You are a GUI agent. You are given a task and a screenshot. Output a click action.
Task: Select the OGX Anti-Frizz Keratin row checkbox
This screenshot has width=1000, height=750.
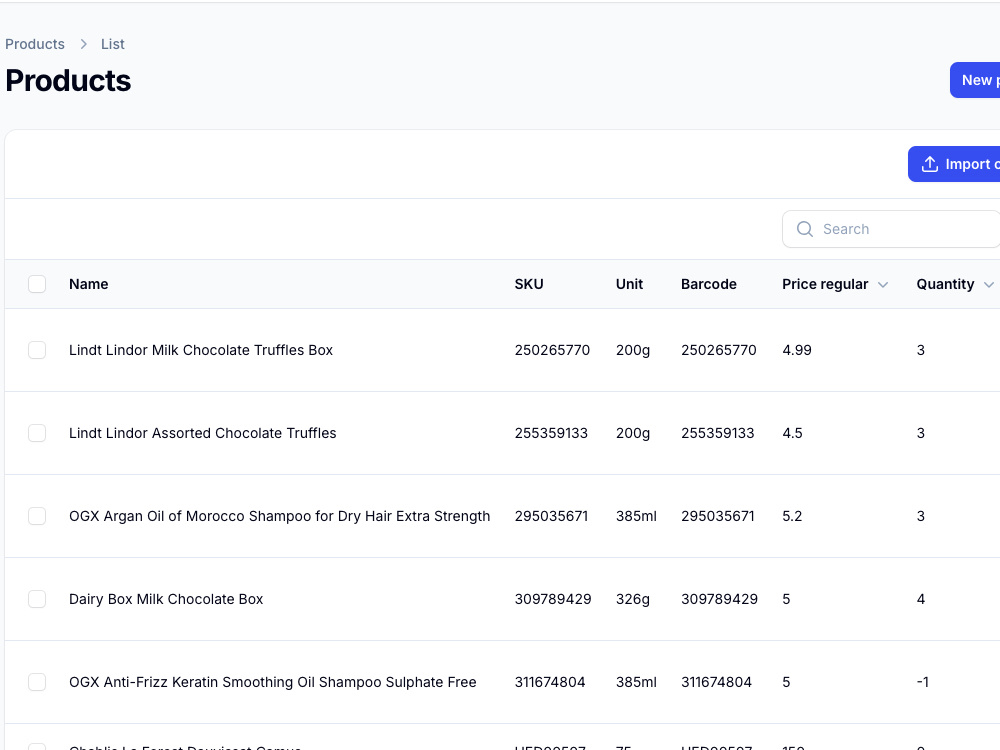click(37, 682)
